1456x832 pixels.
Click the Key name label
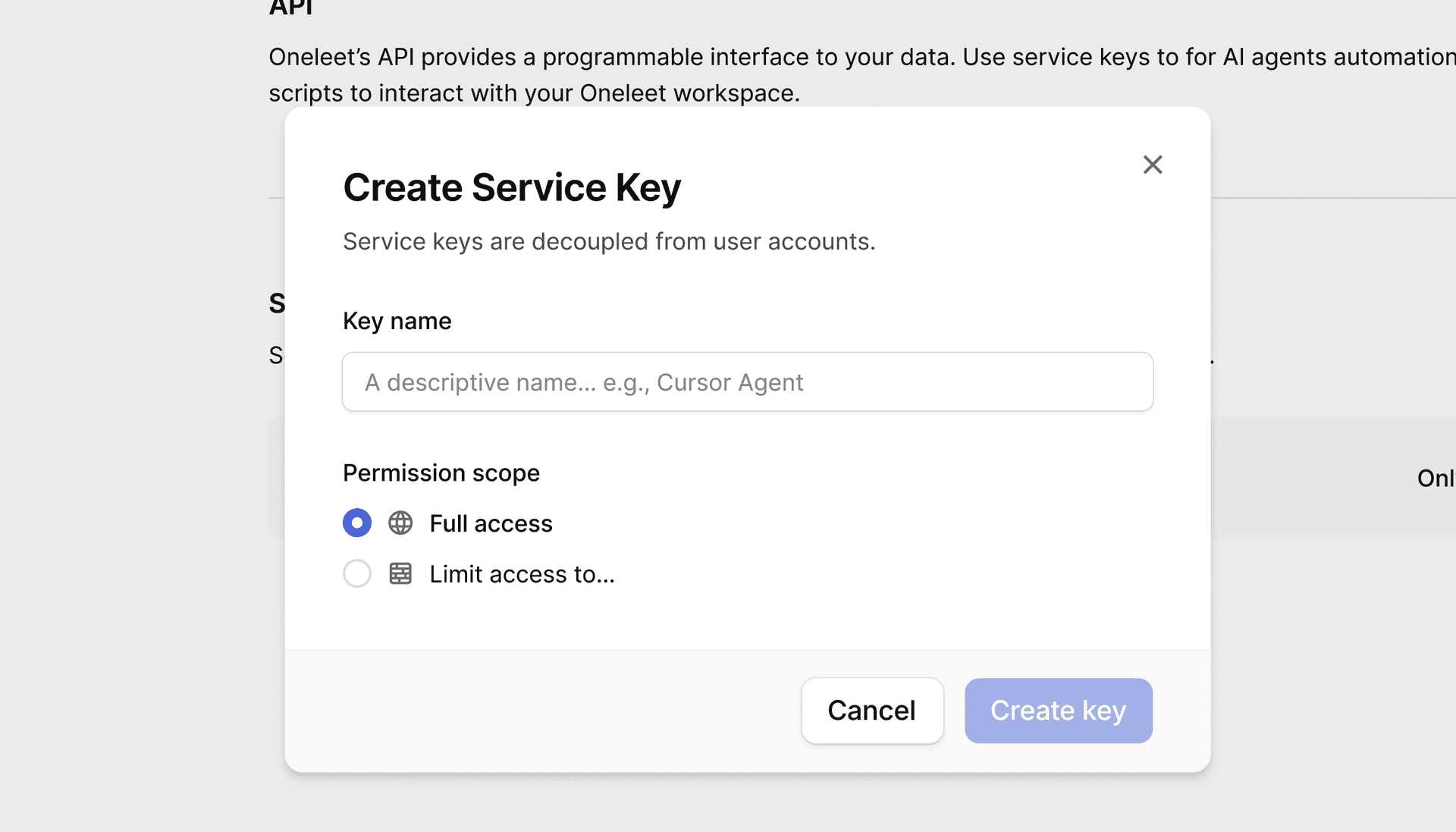397,320
